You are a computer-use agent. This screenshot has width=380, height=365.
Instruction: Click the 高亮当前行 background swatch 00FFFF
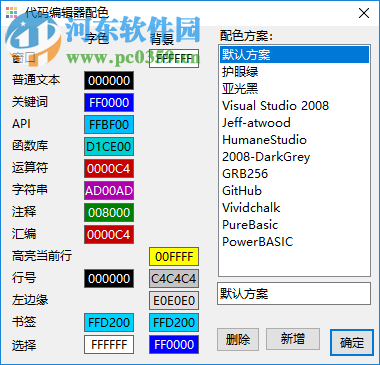(x=174, y=256)
